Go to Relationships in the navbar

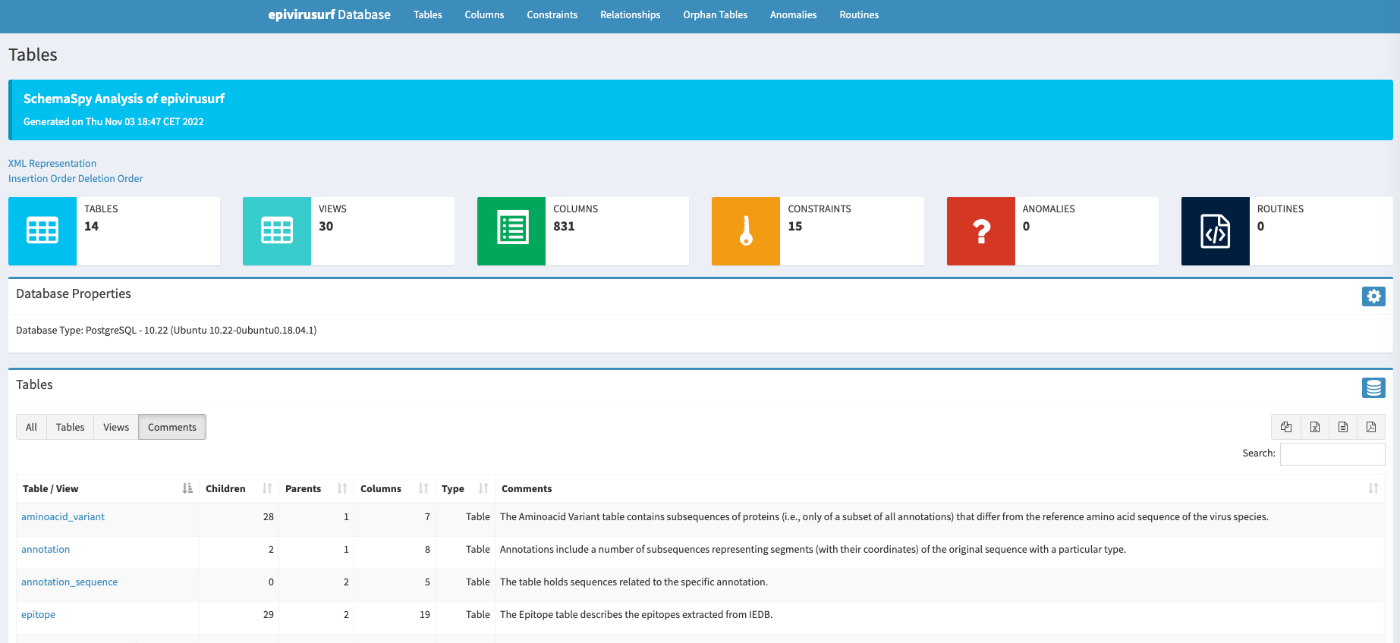pyautogui.click(x=630, y=15)
